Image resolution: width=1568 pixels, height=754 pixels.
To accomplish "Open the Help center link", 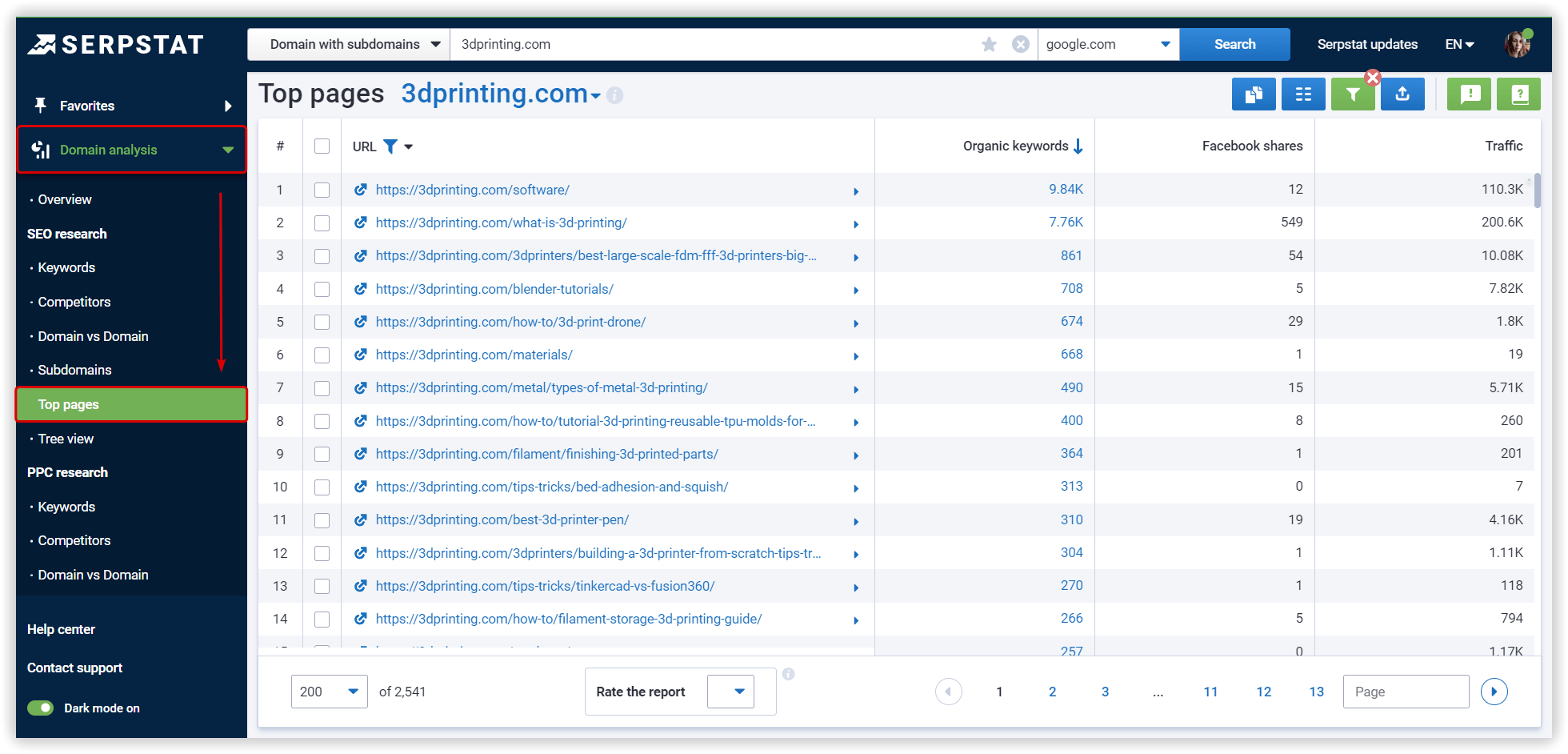I will click(x=61, y=629).
